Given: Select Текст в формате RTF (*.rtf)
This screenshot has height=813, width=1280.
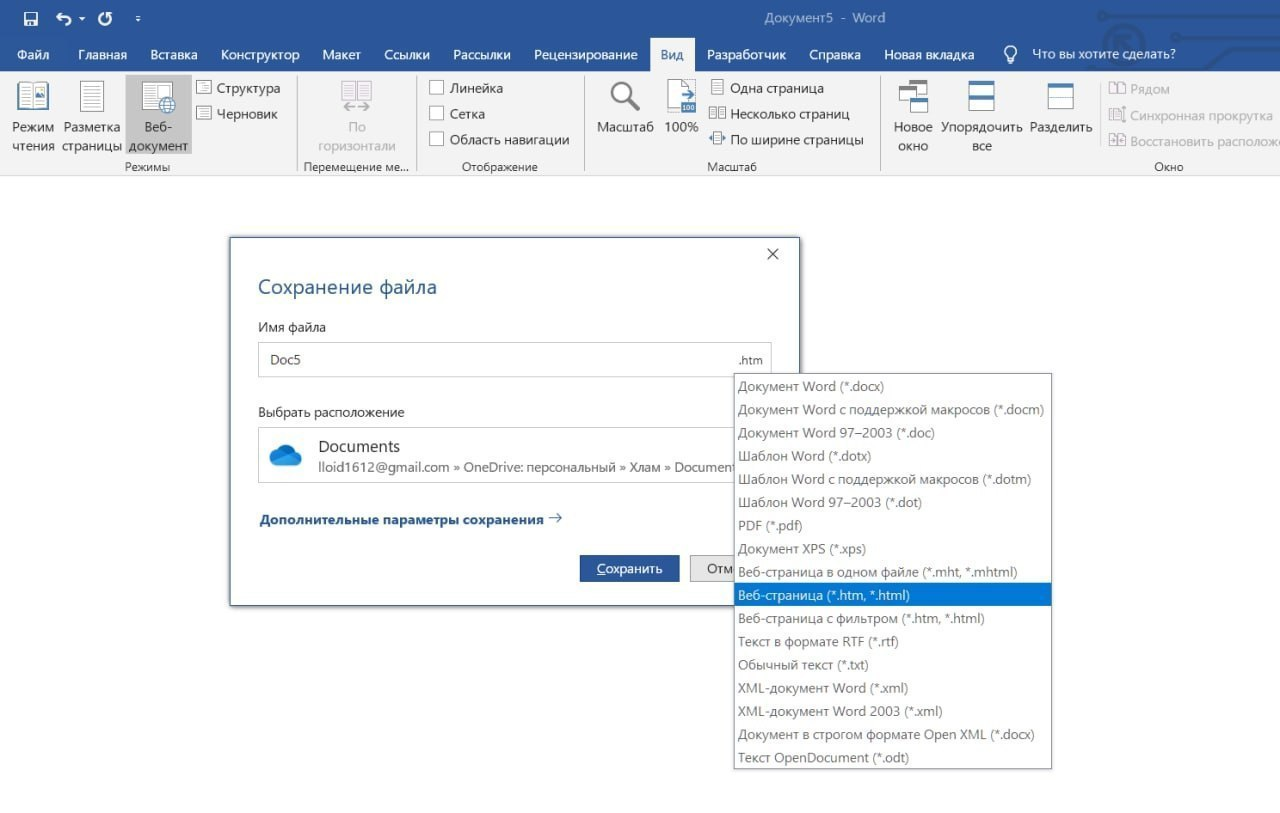Looking at the screenshot, I should point(892,641).
